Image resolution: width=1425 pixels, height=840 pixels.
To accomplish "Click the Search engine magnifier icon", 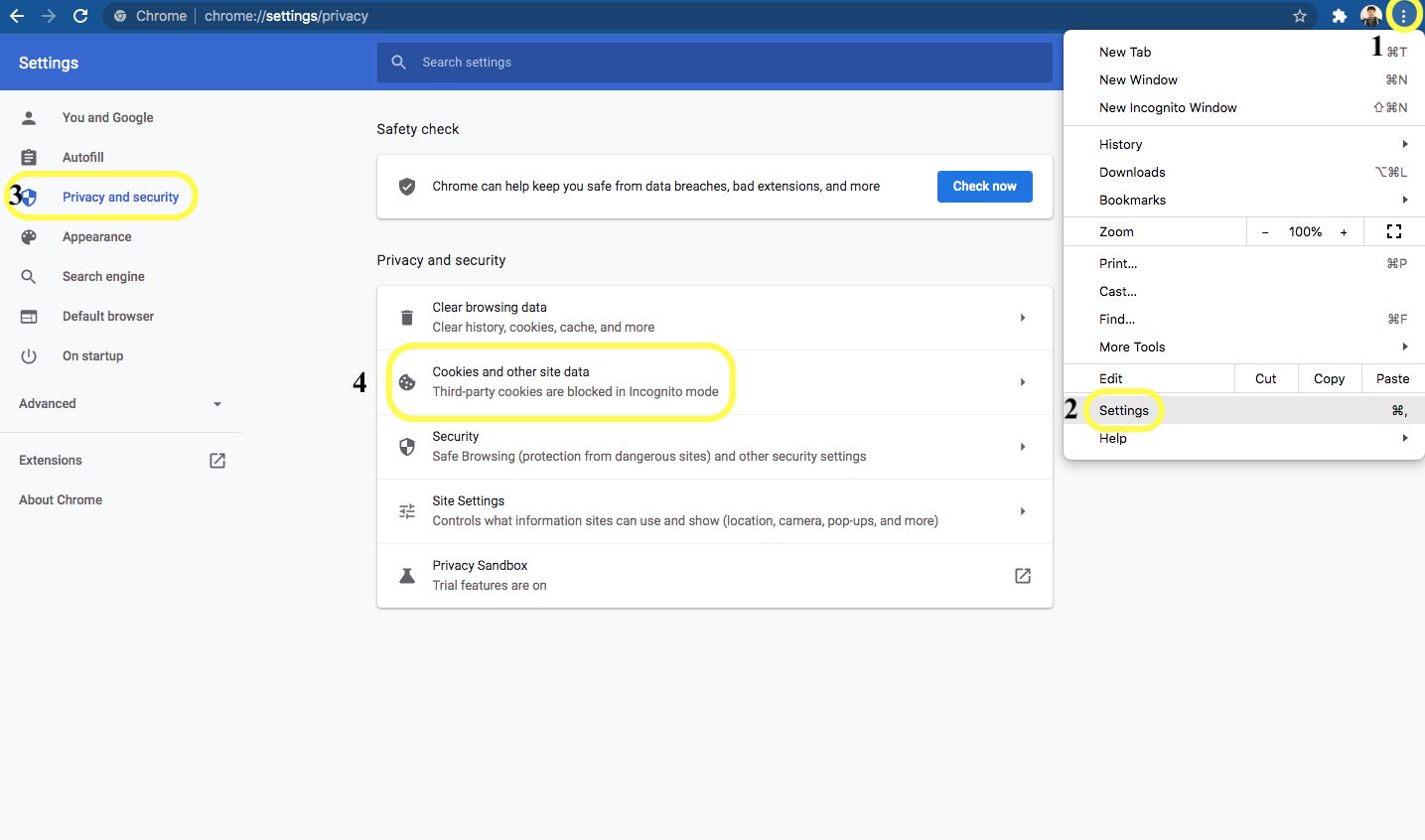I will coord(29,277).
